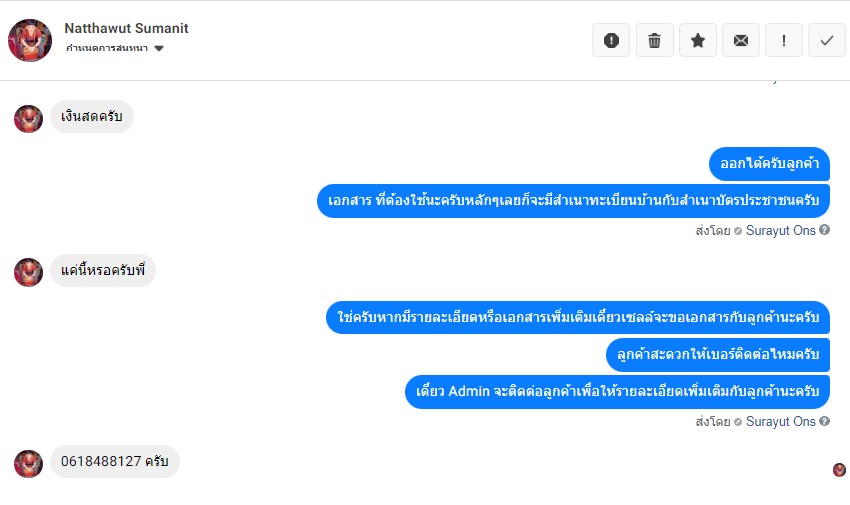Open the lower Surayut Ons sender link
Screen dimensions: 850x505
pyautogui.click(x=780, y=422)
